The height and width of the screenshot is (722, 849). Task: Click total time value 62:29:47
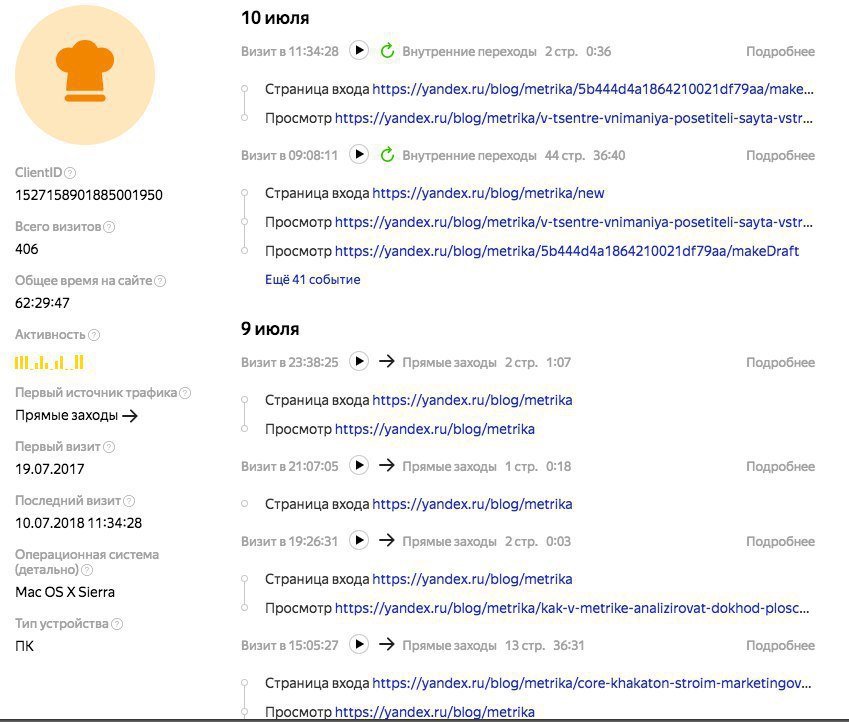pos(42,303)
